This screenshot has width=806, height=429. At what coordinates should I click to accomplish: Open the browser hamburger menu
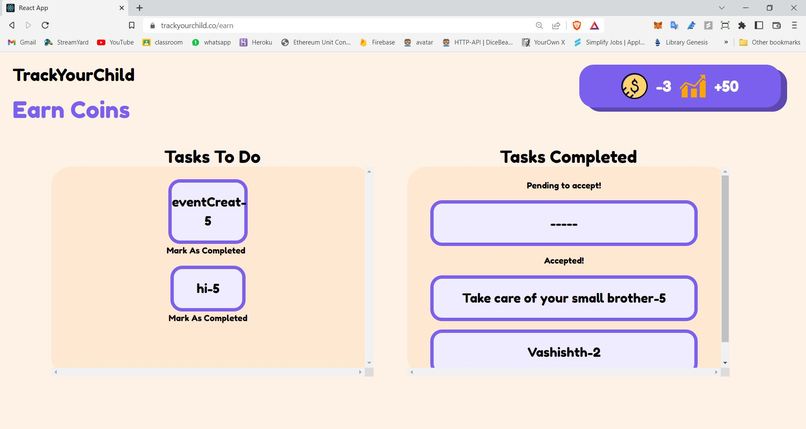pos(794,25)
